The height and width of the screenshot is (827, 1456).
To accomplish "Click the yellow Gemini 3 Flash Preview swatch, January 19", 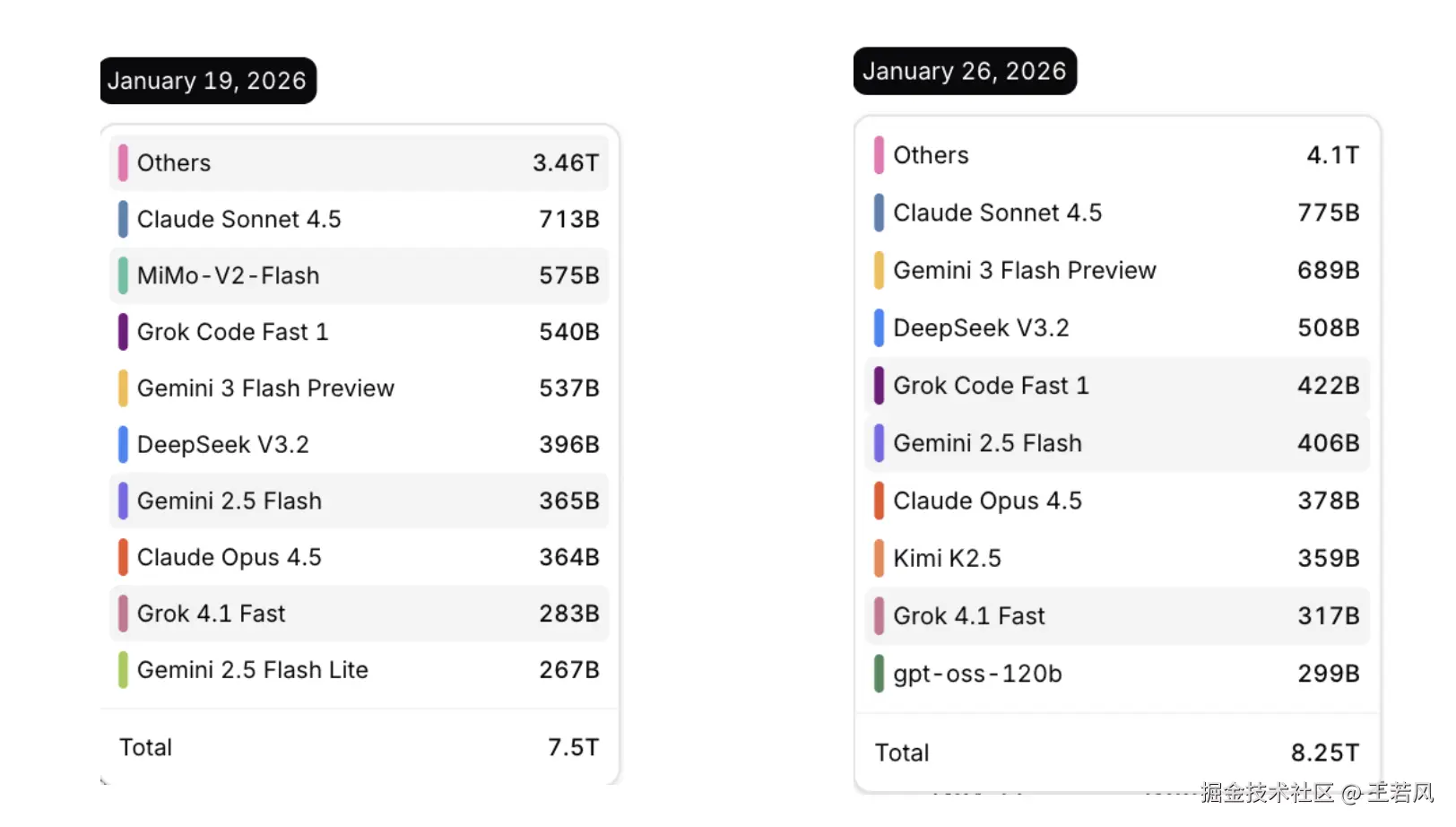I will point(123,388).
